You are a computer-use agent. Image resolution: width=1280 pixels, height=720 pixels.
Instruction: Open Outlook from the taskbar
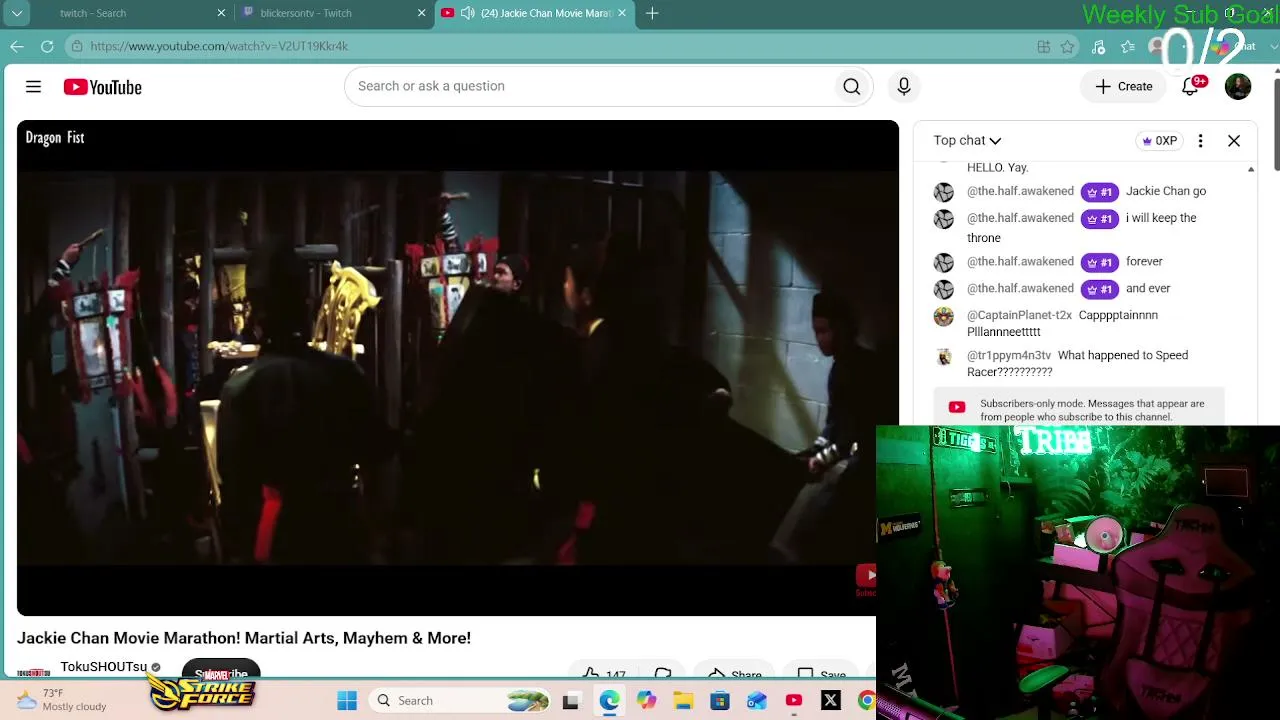[757, 701]
